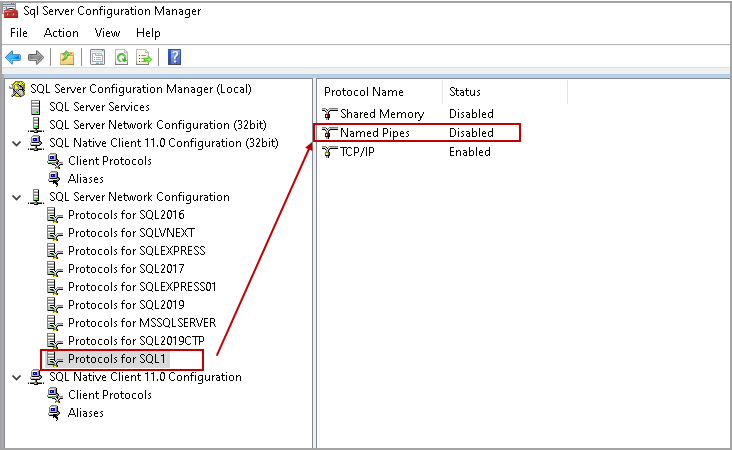Open the Action menu
The width and height of the screenshot is (732, 450).
click(61, 33)
